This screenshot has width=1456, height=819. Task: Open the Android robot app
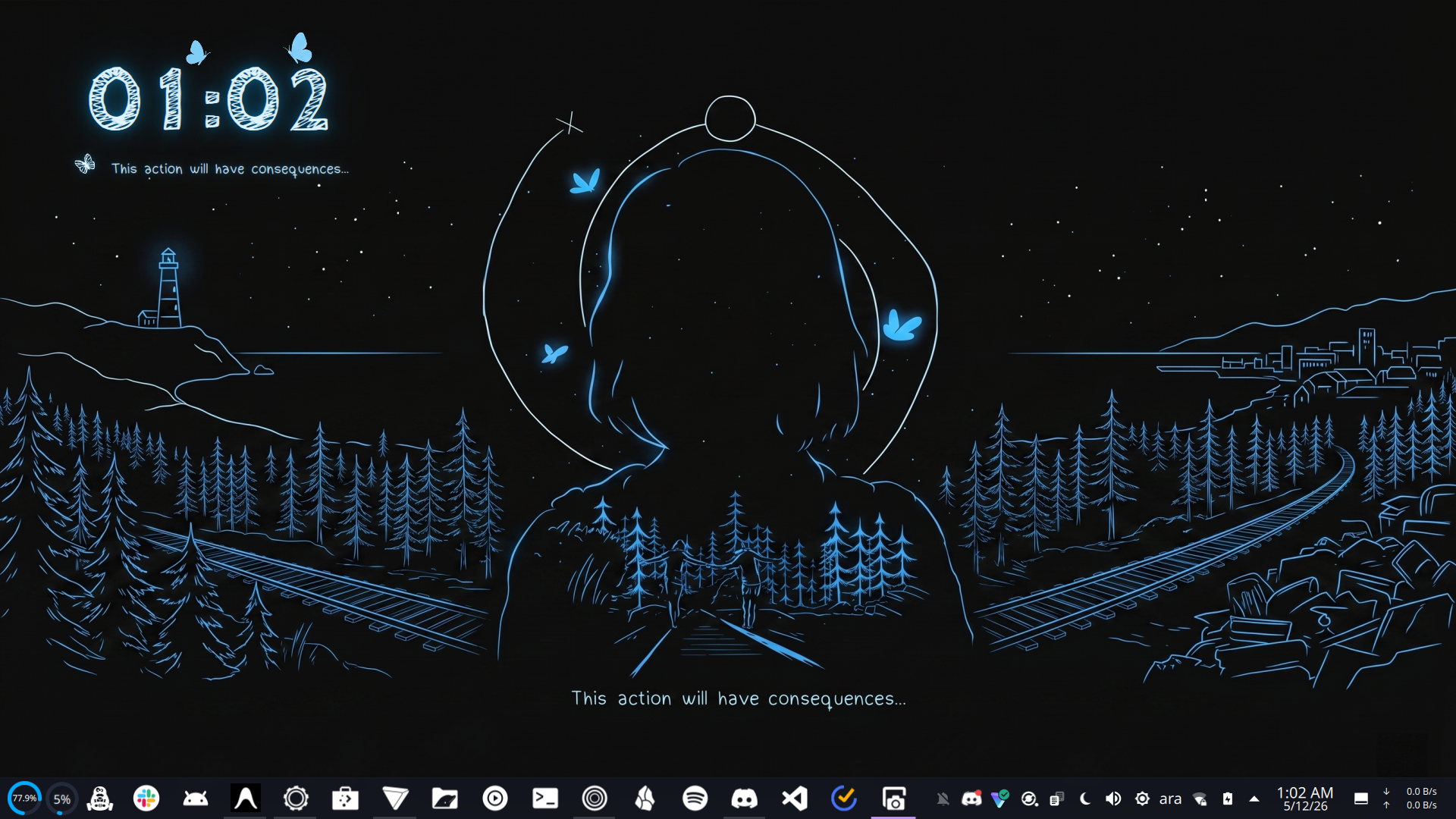click(196, 799)
